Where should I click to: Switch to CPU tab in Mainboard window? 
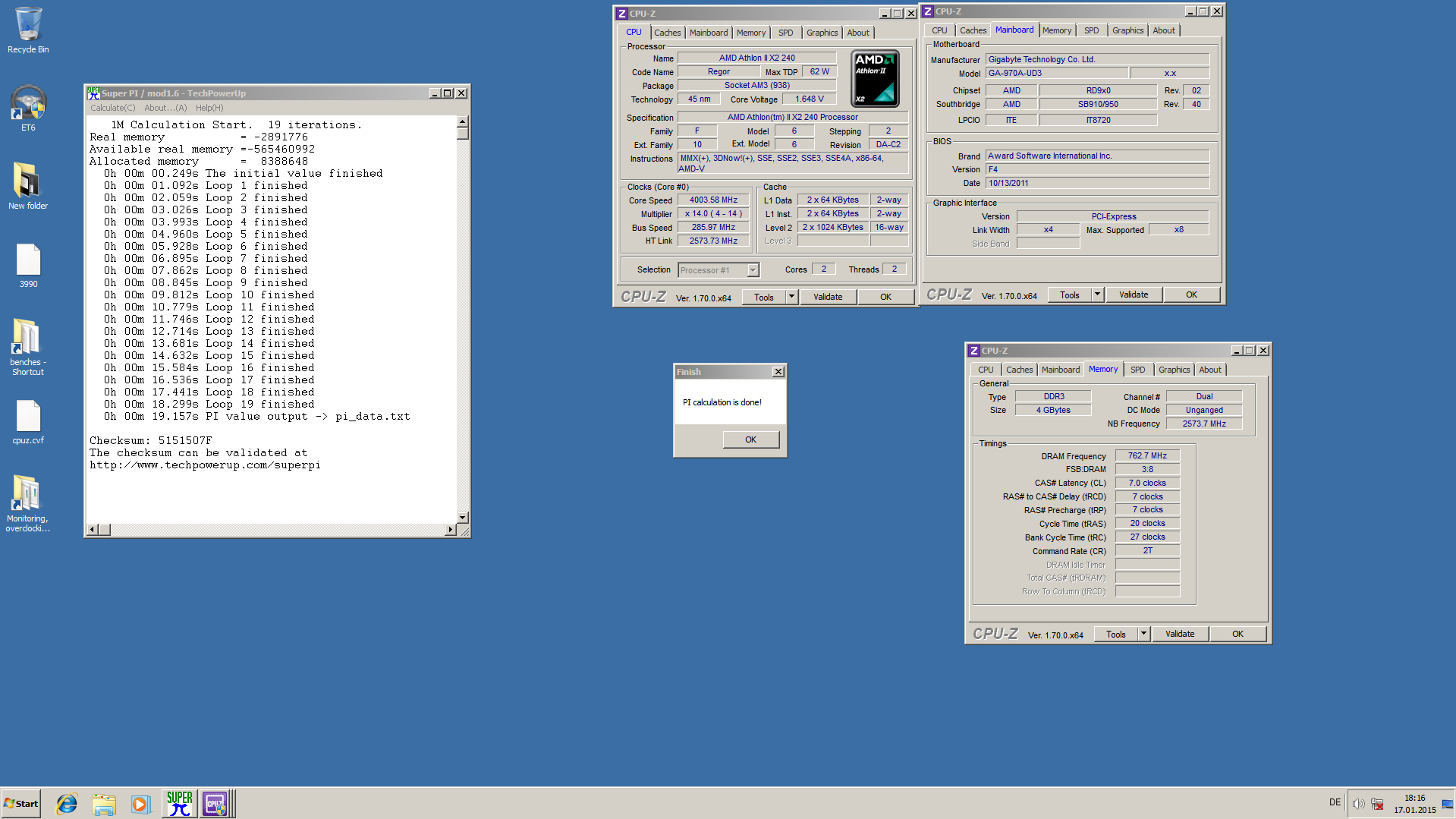pyautogui.click(x=939, y=30)
